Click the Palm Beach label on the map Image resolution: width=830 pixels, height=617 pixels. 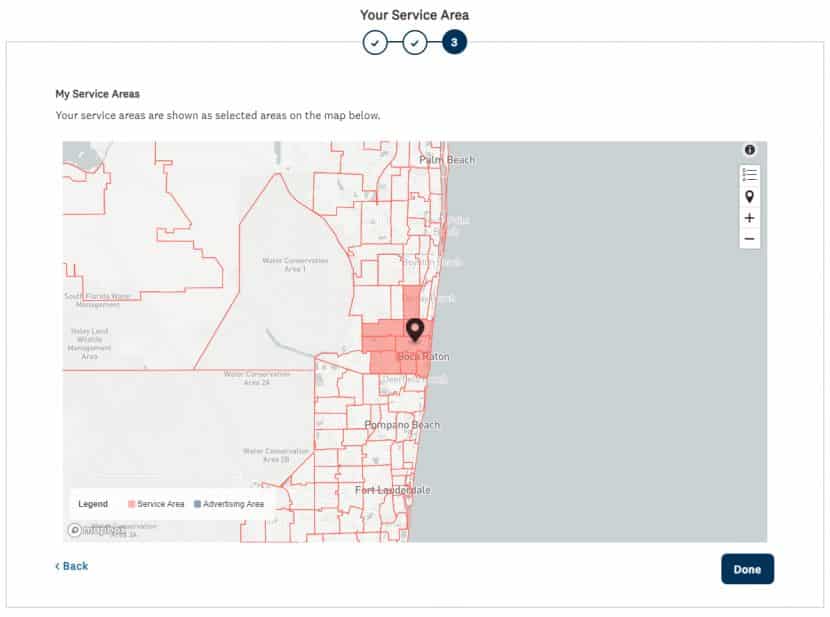[x=447, y=160]
